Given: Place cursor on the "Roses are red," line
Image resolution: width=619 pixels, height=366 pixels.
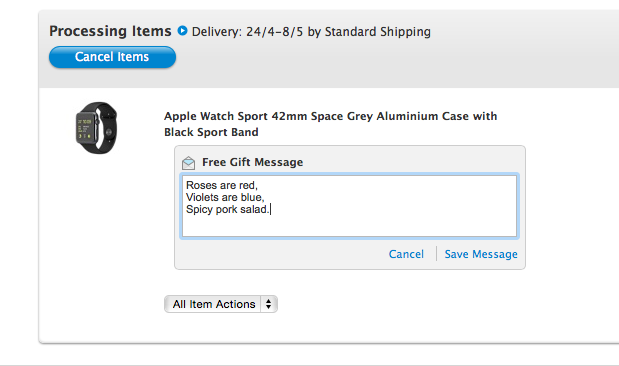Looking at the screenshot, I should pos(222,185).
